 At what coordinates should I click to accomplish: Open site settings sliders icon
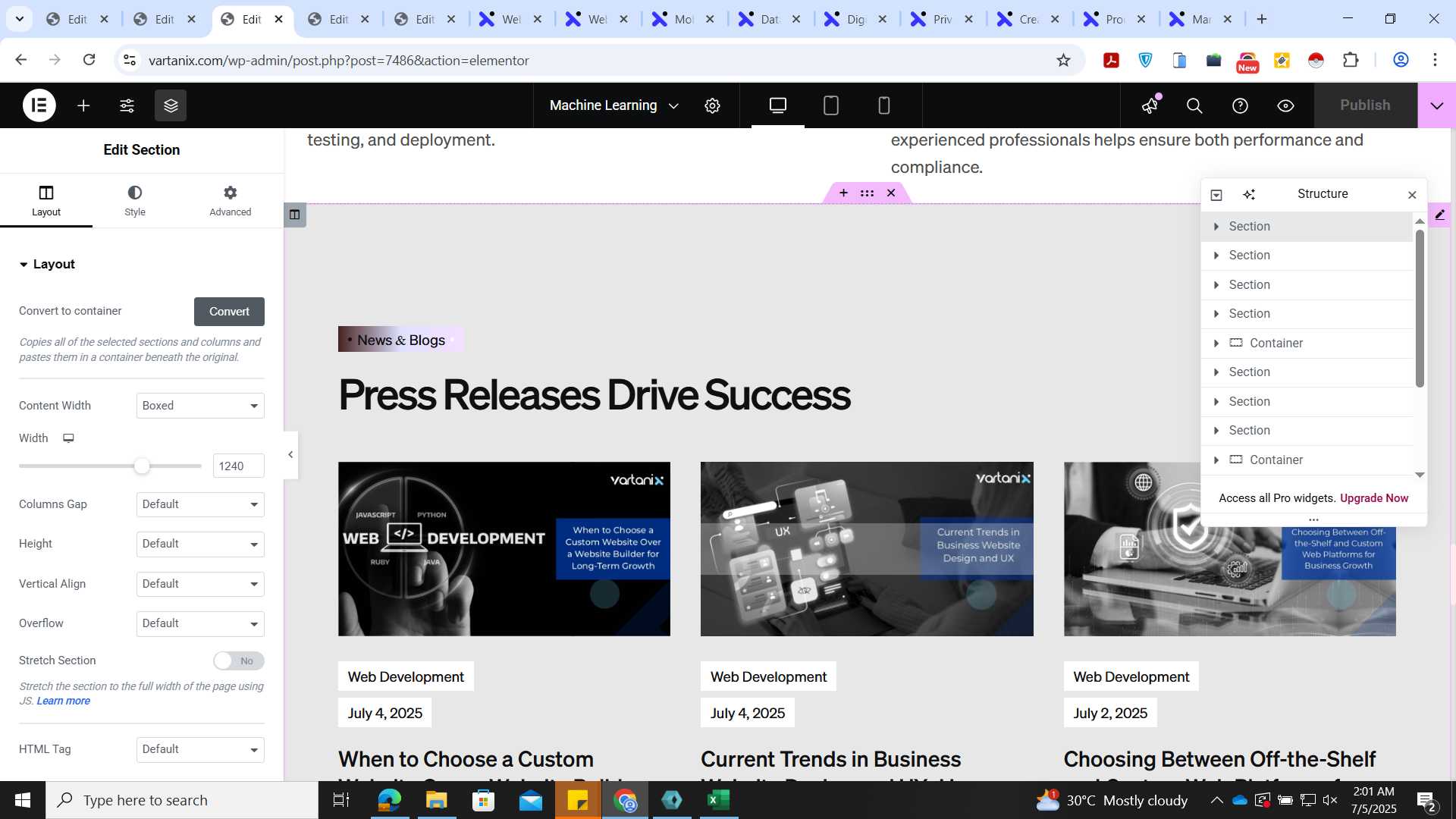coord(127,105)
